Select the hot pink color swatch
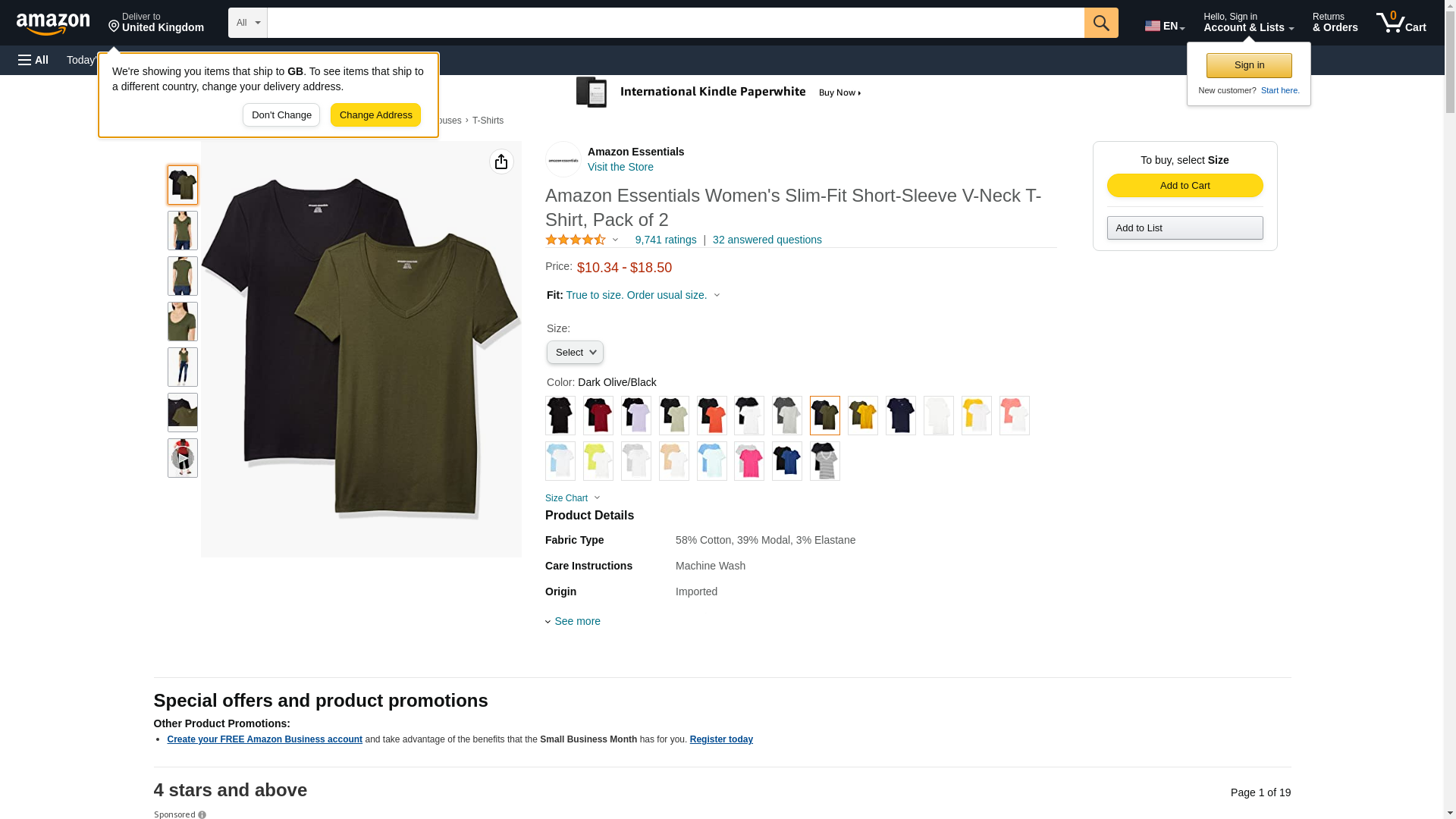This screenshot has height=819, width=1456. tap(749, 461)
